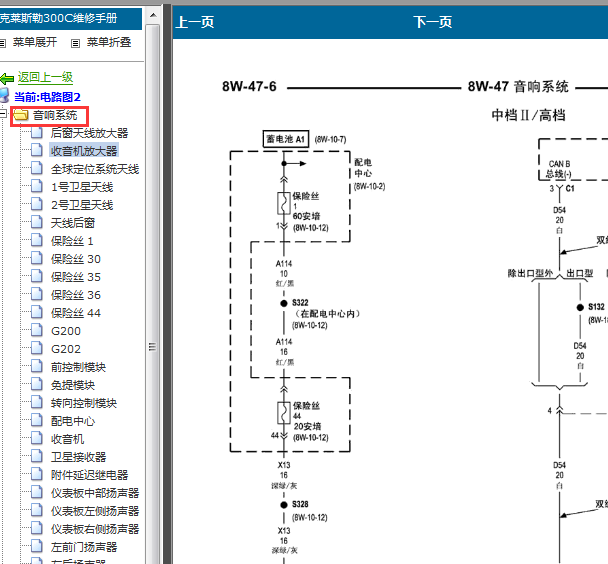Open 仪表板左侧扬声器 page
Image resolution: width=608 pixels, height=564 pixels.
(x=95, y=511)
